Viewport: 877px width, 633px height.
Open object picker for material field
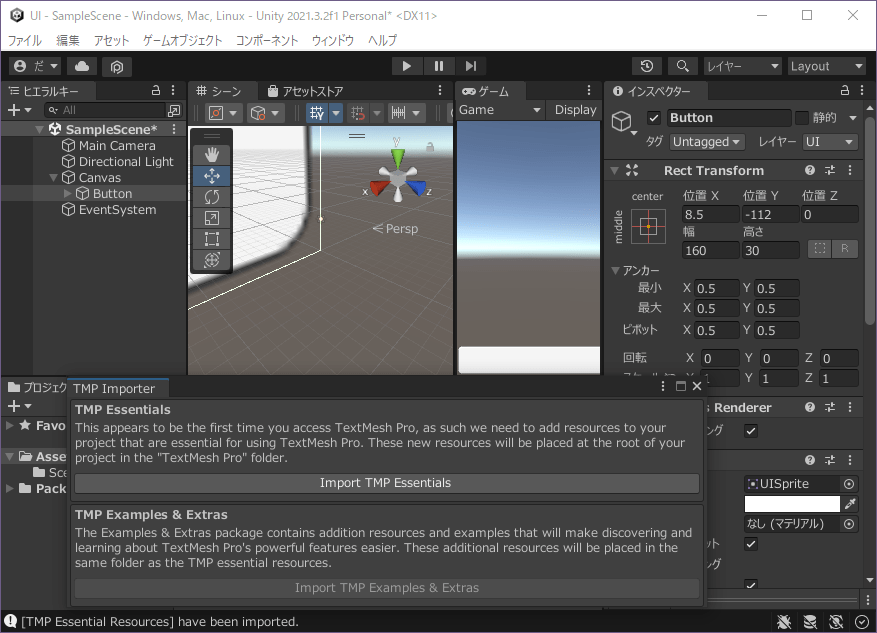(x=849, y=524)
